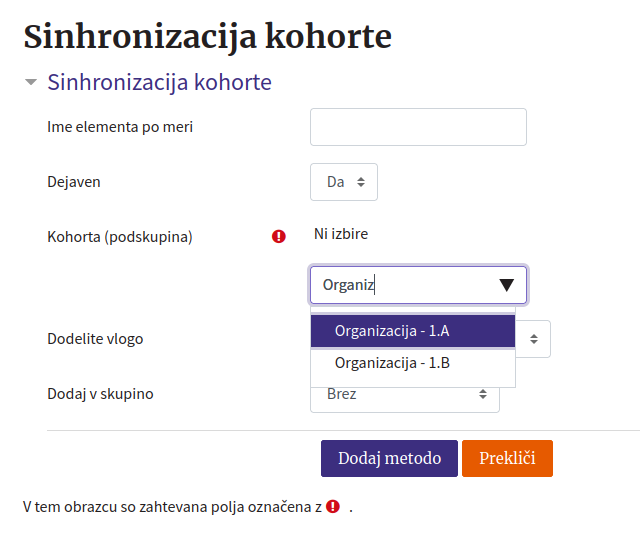The height and width of the screenshot is (545, 640).
Task: Open the Dejaven dropdown showing Da
Action: pos(344,182)
